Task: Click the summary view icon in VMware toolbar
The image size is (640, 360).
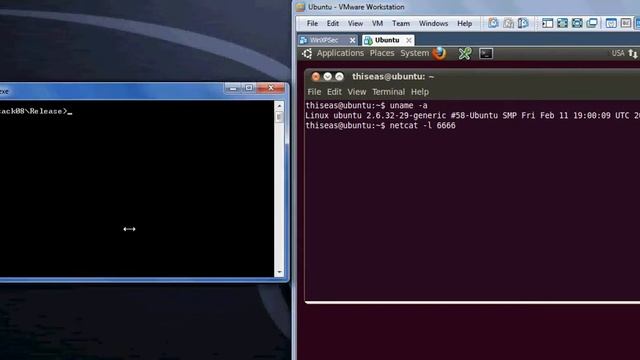Action: (x=611, y=23)
